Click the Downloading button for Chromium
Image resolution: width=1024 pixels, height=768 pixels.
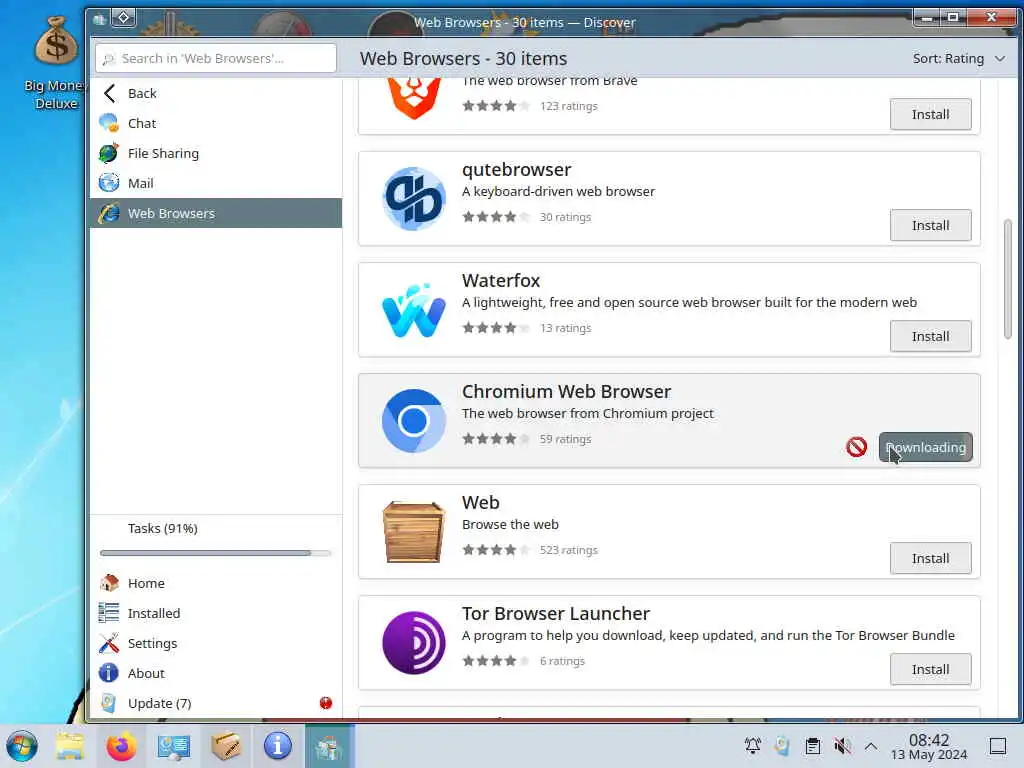coord(925,447)
